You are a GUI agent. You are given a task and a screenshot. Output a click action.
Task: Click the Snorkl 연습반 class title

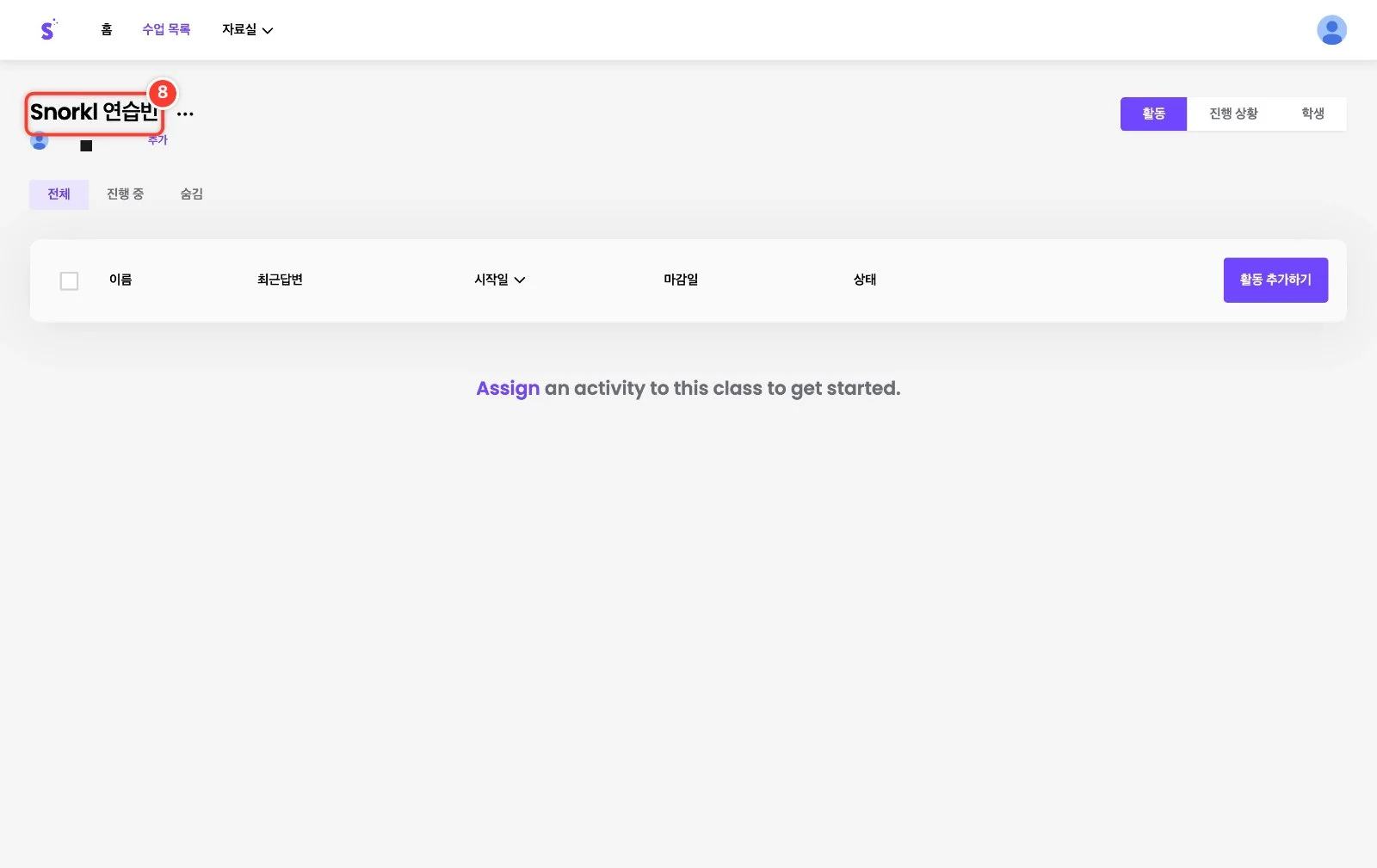95,113
